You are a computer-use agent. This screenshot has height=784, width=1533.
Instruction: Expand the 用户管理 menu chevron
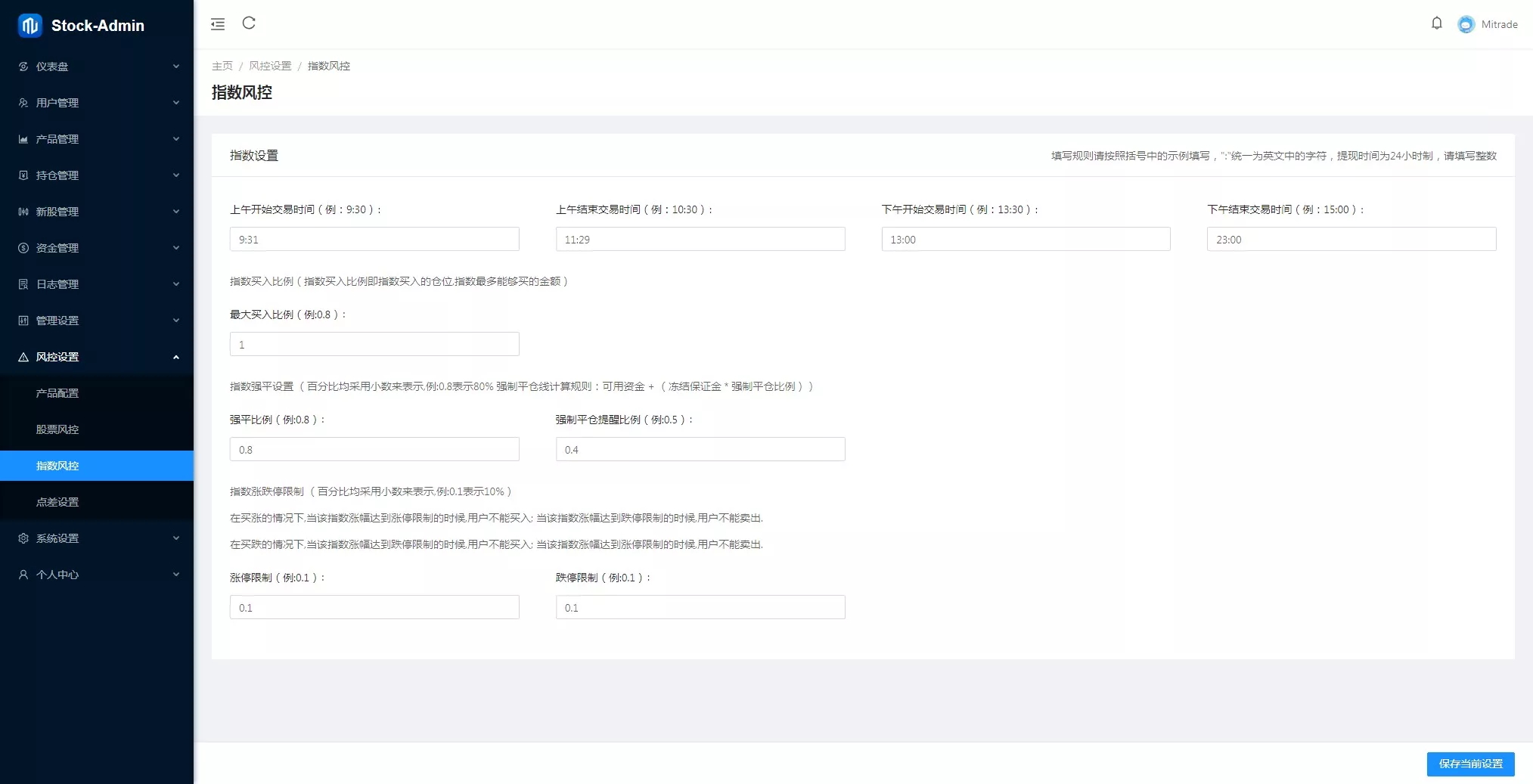pos(176,103)
